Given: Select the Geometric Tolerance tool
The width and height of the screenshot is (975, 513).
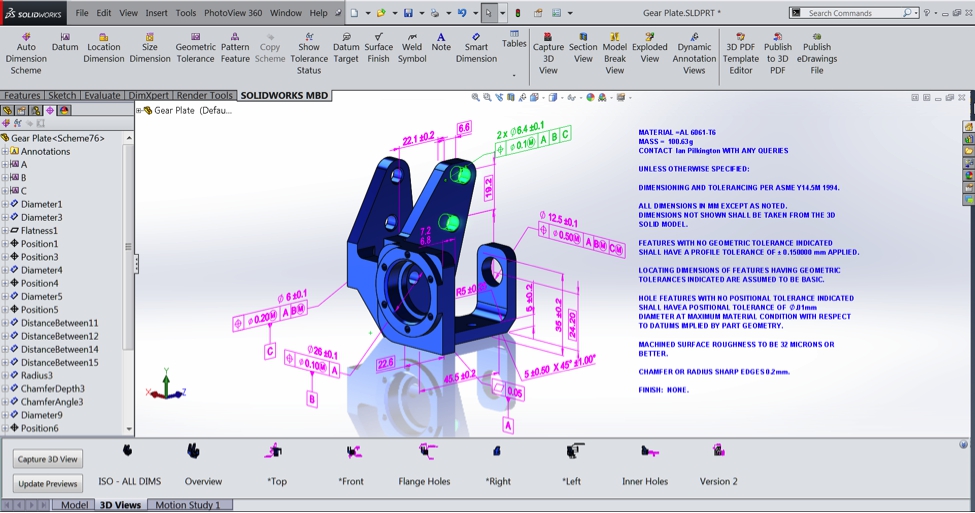Looking at the screenshot, I should pos(195,52).
